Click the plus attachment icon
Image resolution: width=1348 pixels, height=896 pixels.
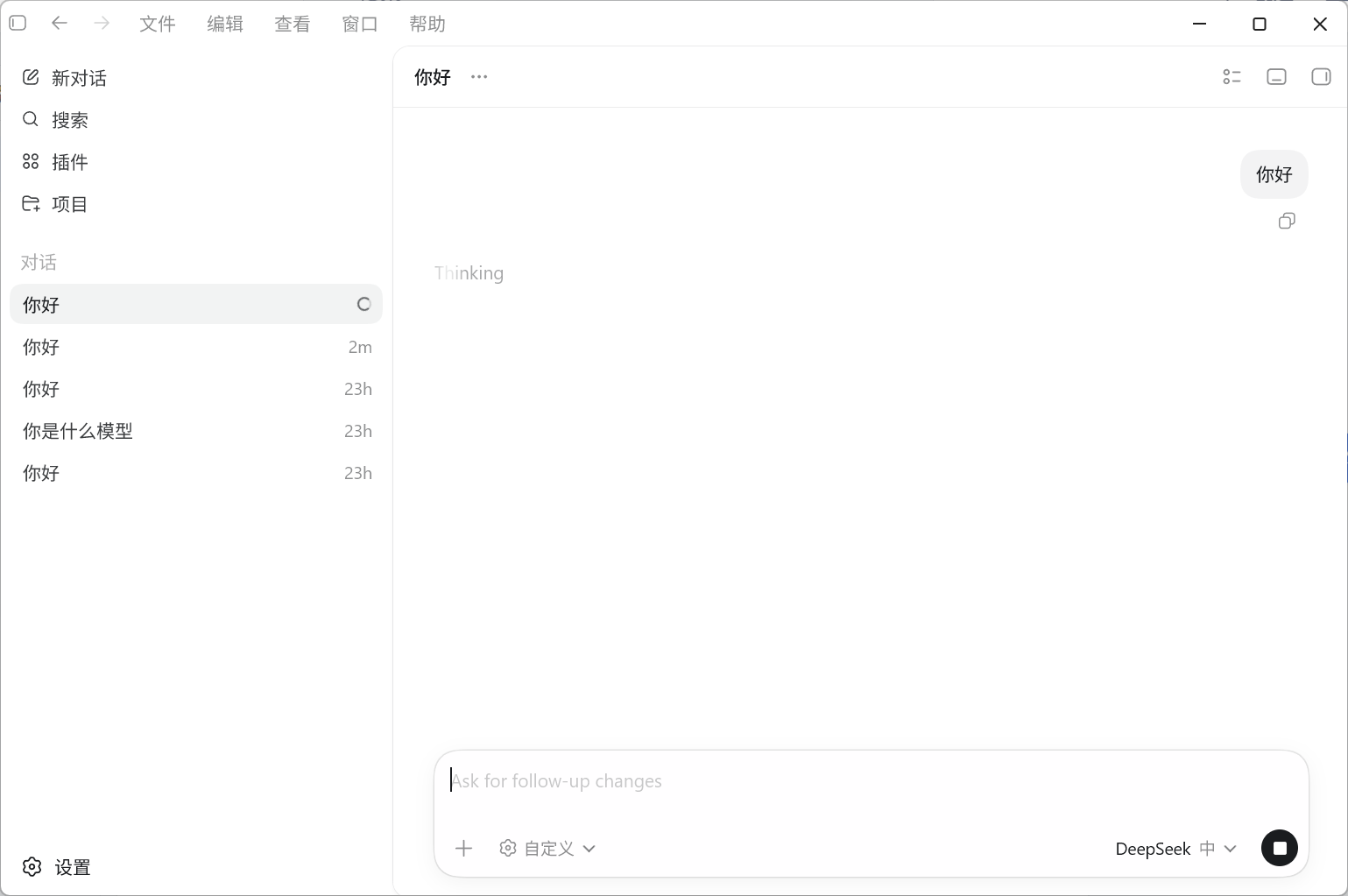click(464, 848)
